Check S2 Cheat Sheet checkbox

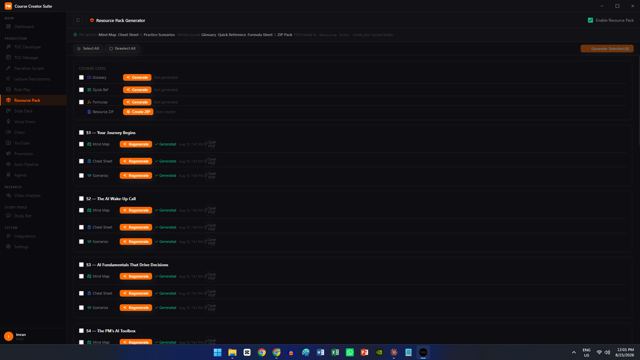tap(81, 227)
